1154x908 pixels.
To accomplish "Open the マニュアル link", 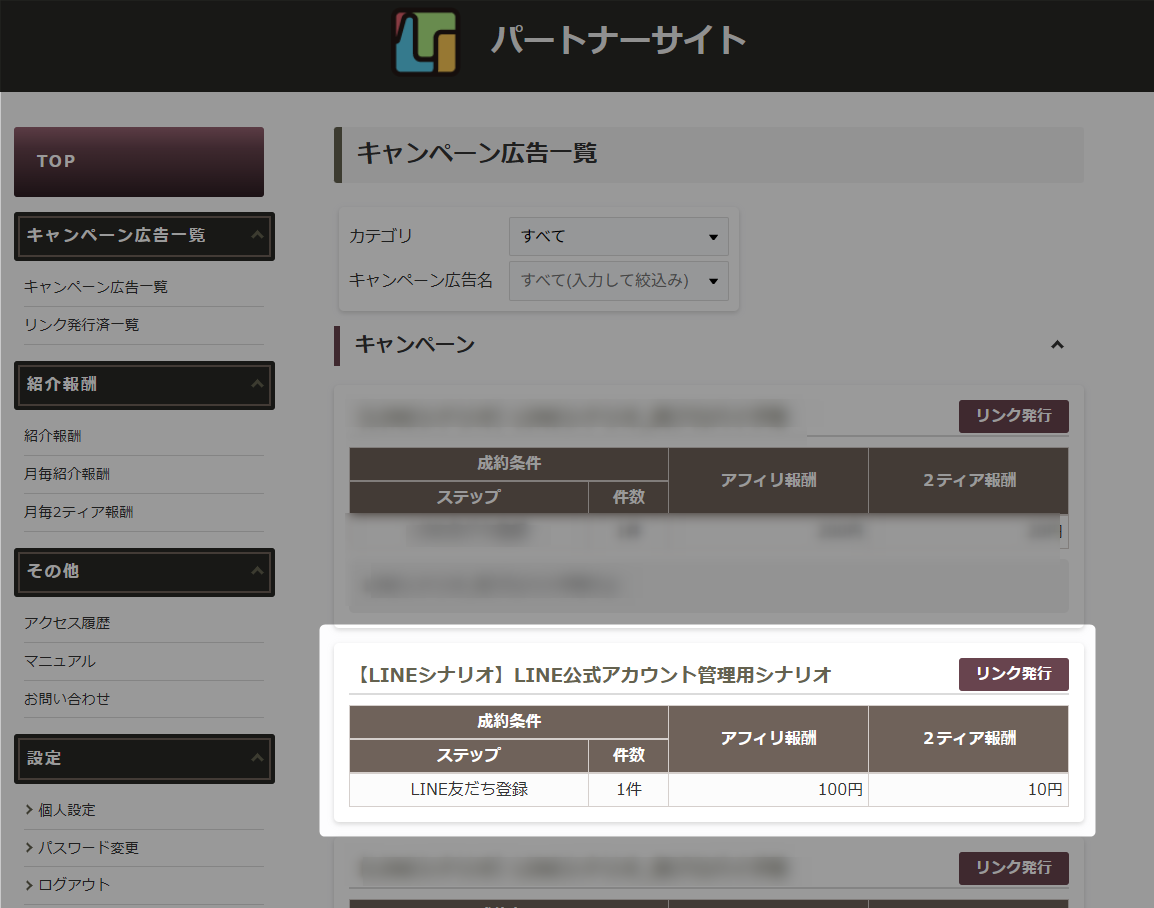I will click(60, 661).
